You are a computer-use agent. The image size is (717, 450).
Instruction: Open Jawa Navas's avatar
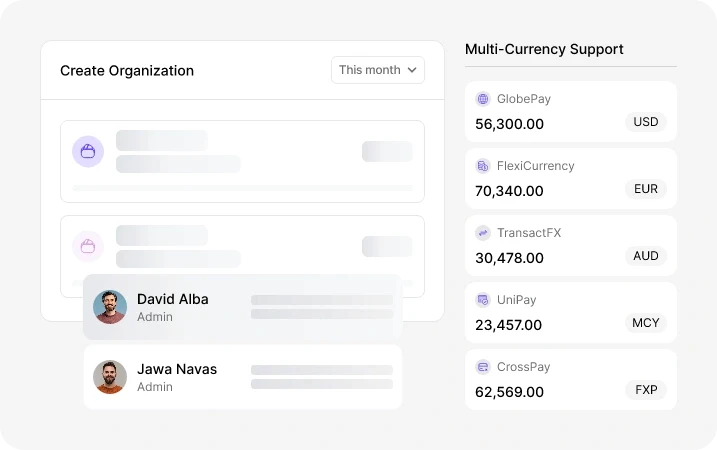[x=110, y=377]
